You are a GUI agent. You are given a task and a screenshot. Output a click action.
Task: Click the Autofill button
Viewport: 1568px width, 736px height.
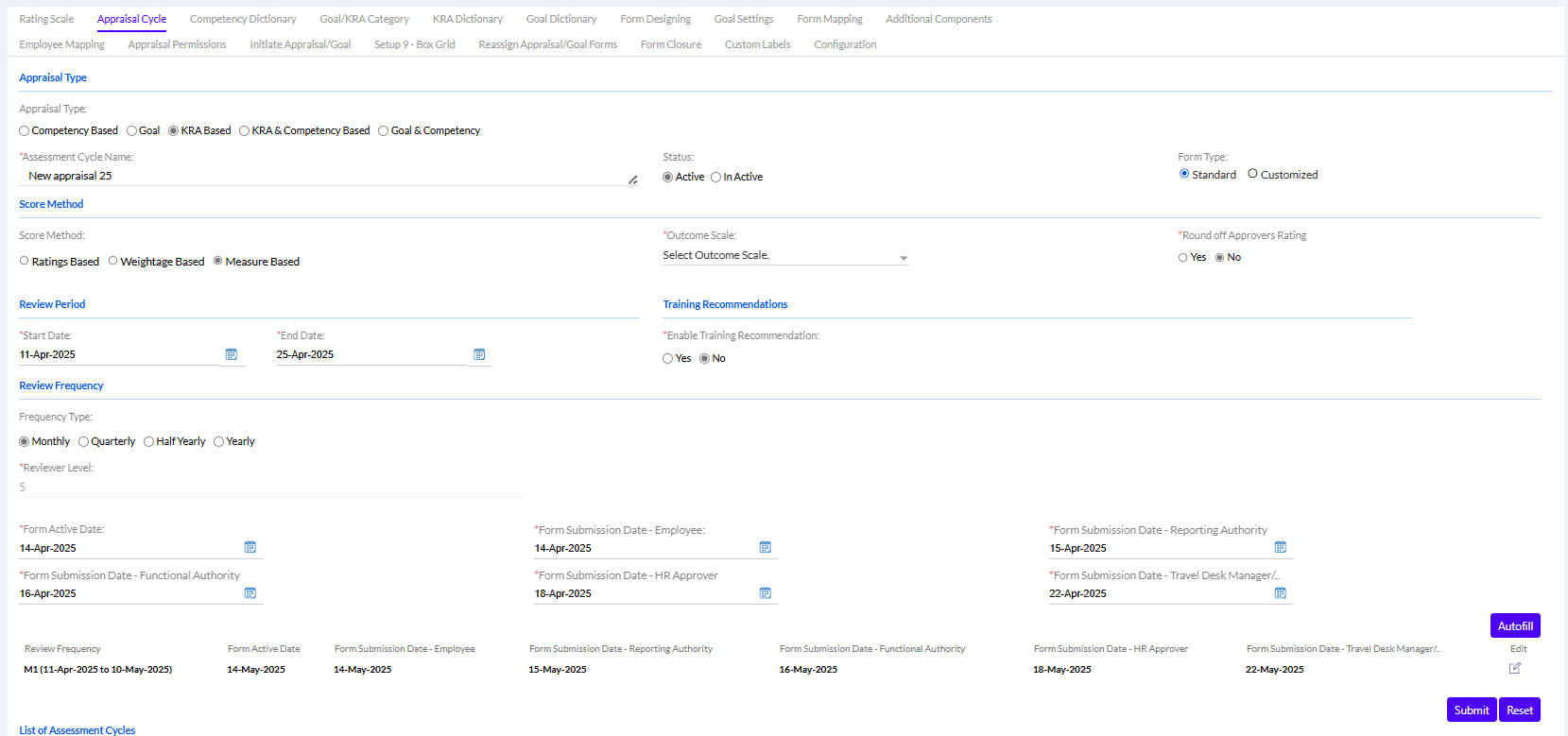[1515, 625]
